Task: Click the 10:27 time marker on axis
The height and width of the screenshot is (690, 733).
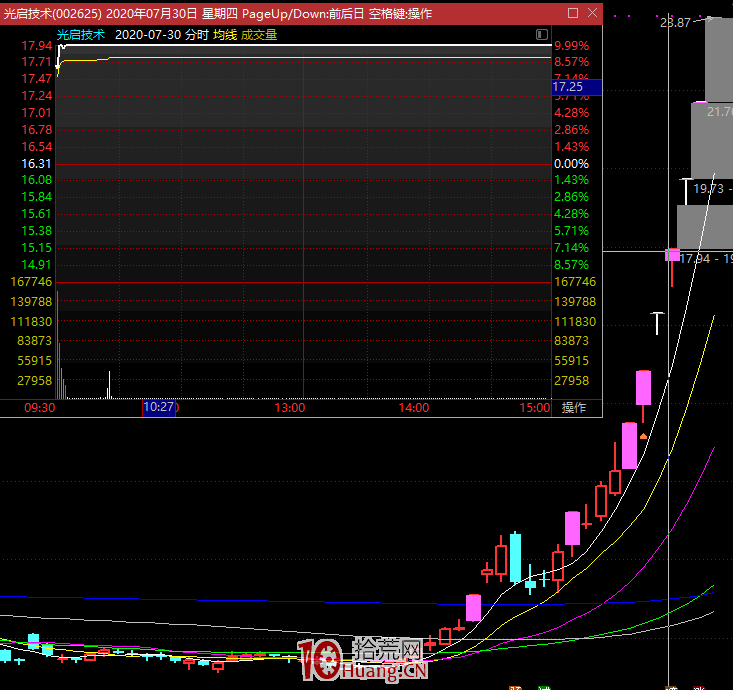Action: [x=159, y=408]
